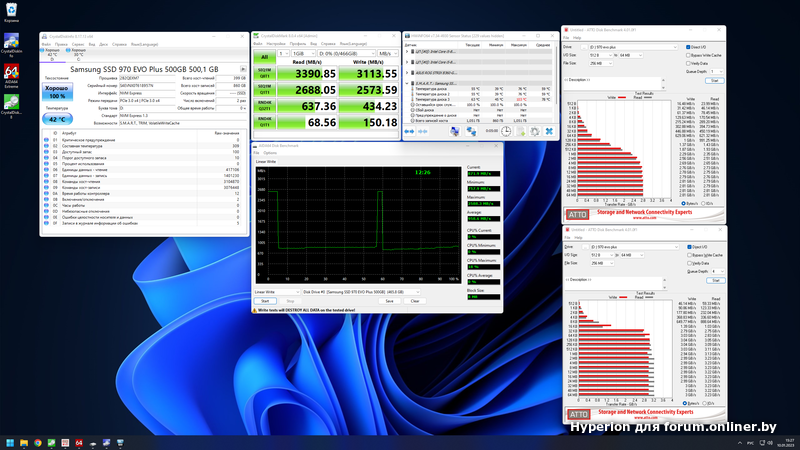Click Save in AIDA64 Disk Benchmark
800x450 pixels.
click(x=391, y=300)
